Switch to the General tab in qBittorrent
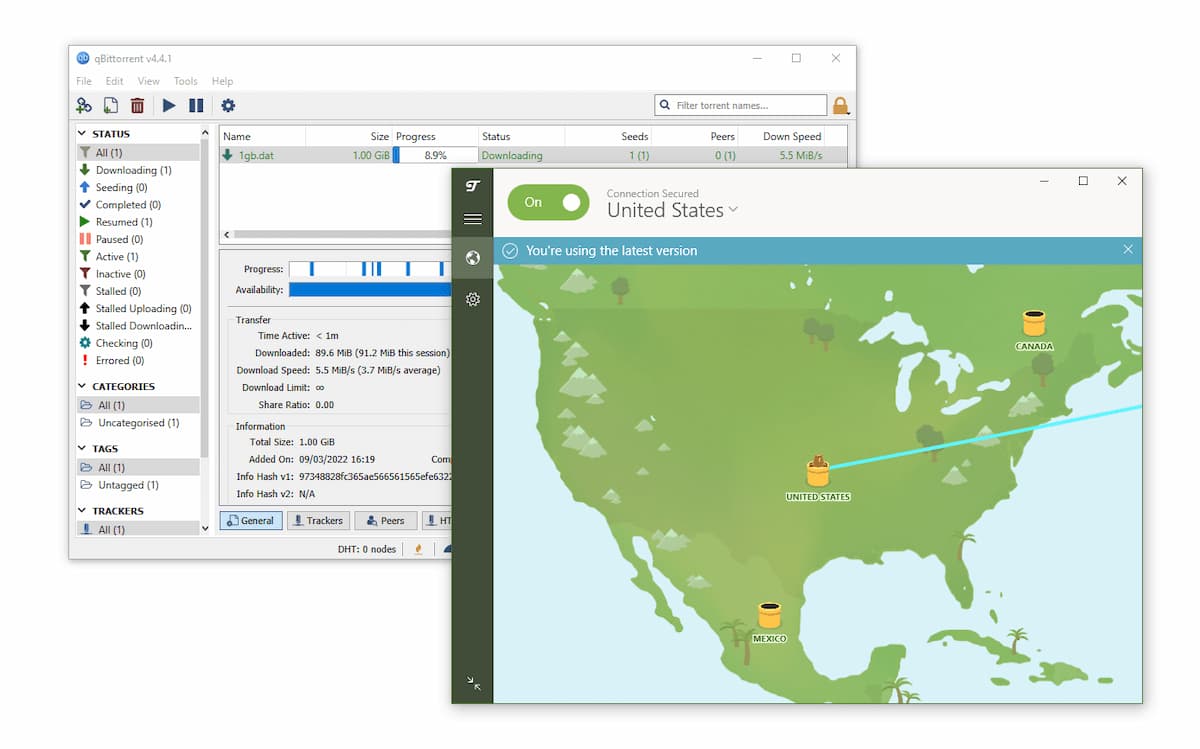 pos(251,520)
